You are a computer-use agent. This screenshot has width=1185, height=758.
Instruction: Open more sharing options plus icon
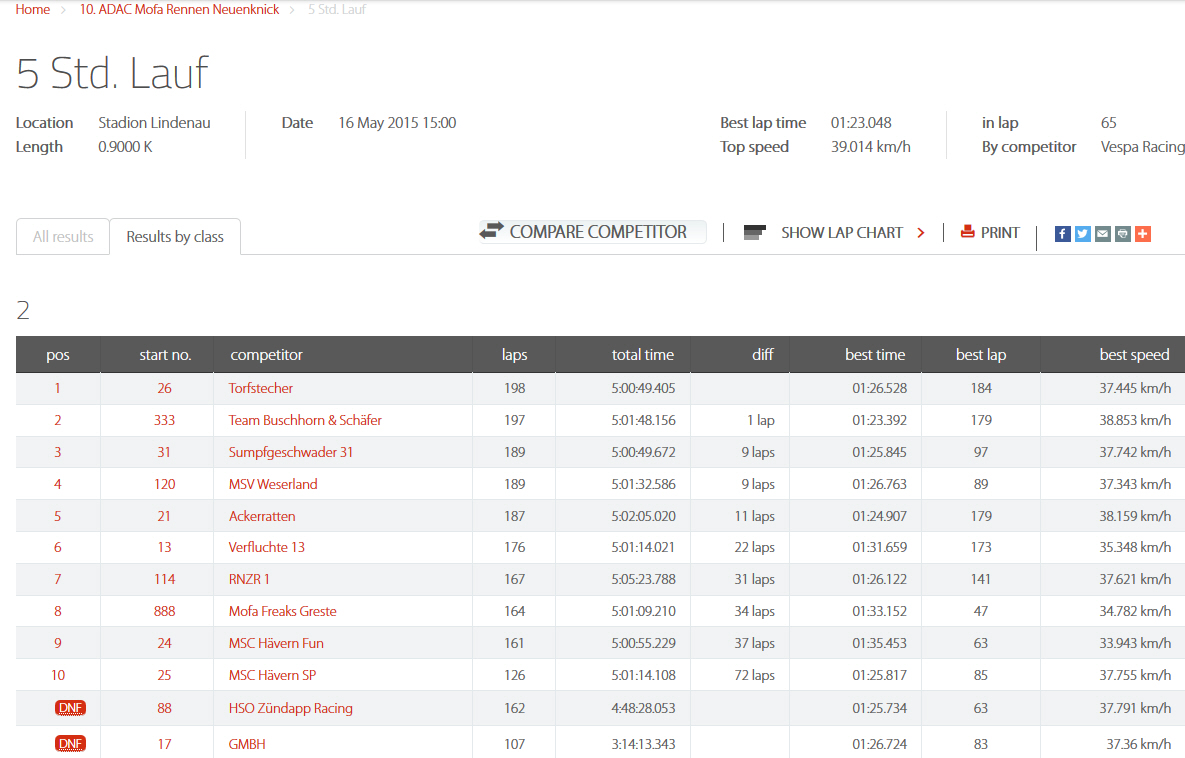point(1143,234)
